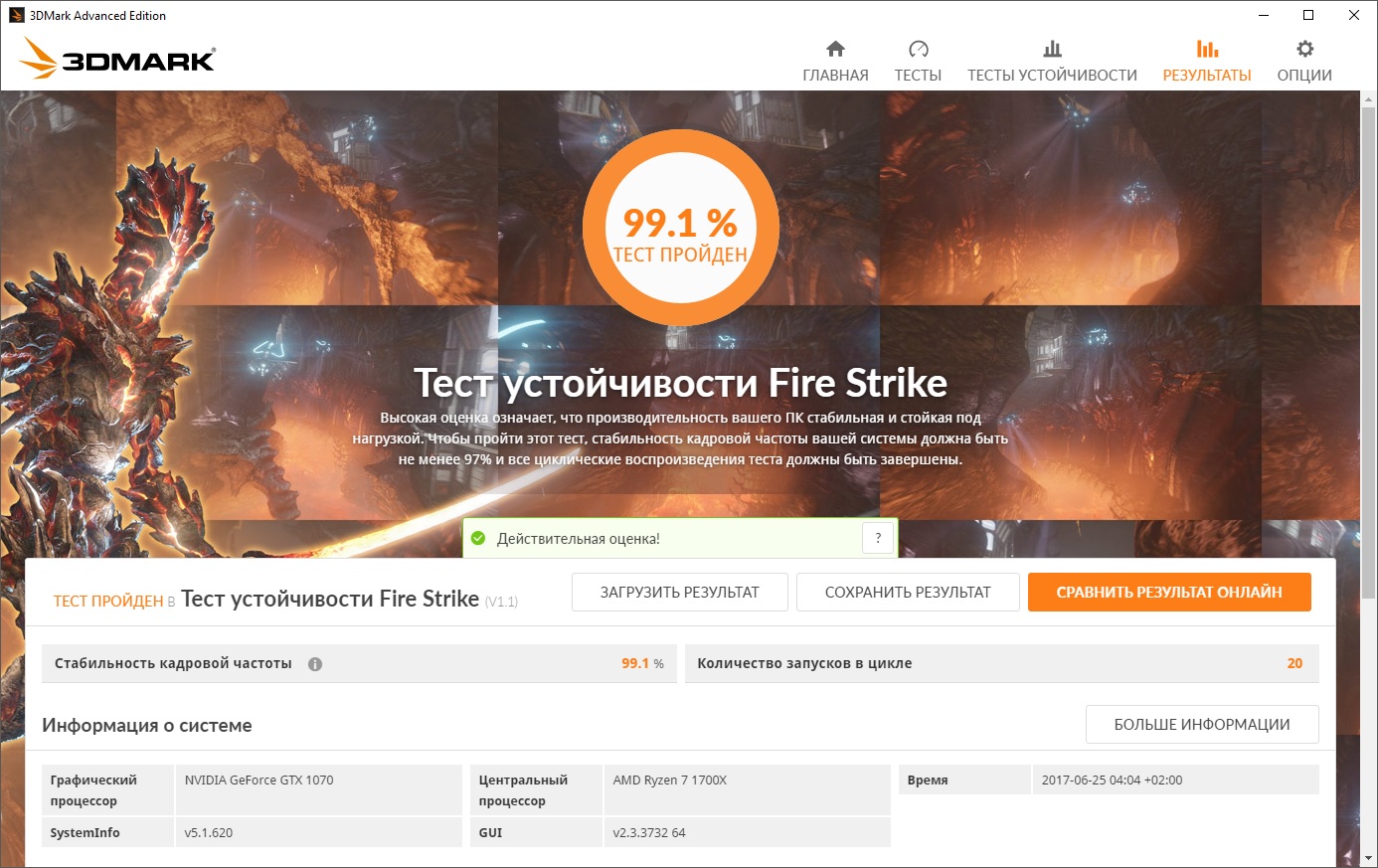This screenshot has height=868, width=1378.
Task: Select the РЕЗУЛЬТАТЫ tab label
Action: [x=1207, y=76]
